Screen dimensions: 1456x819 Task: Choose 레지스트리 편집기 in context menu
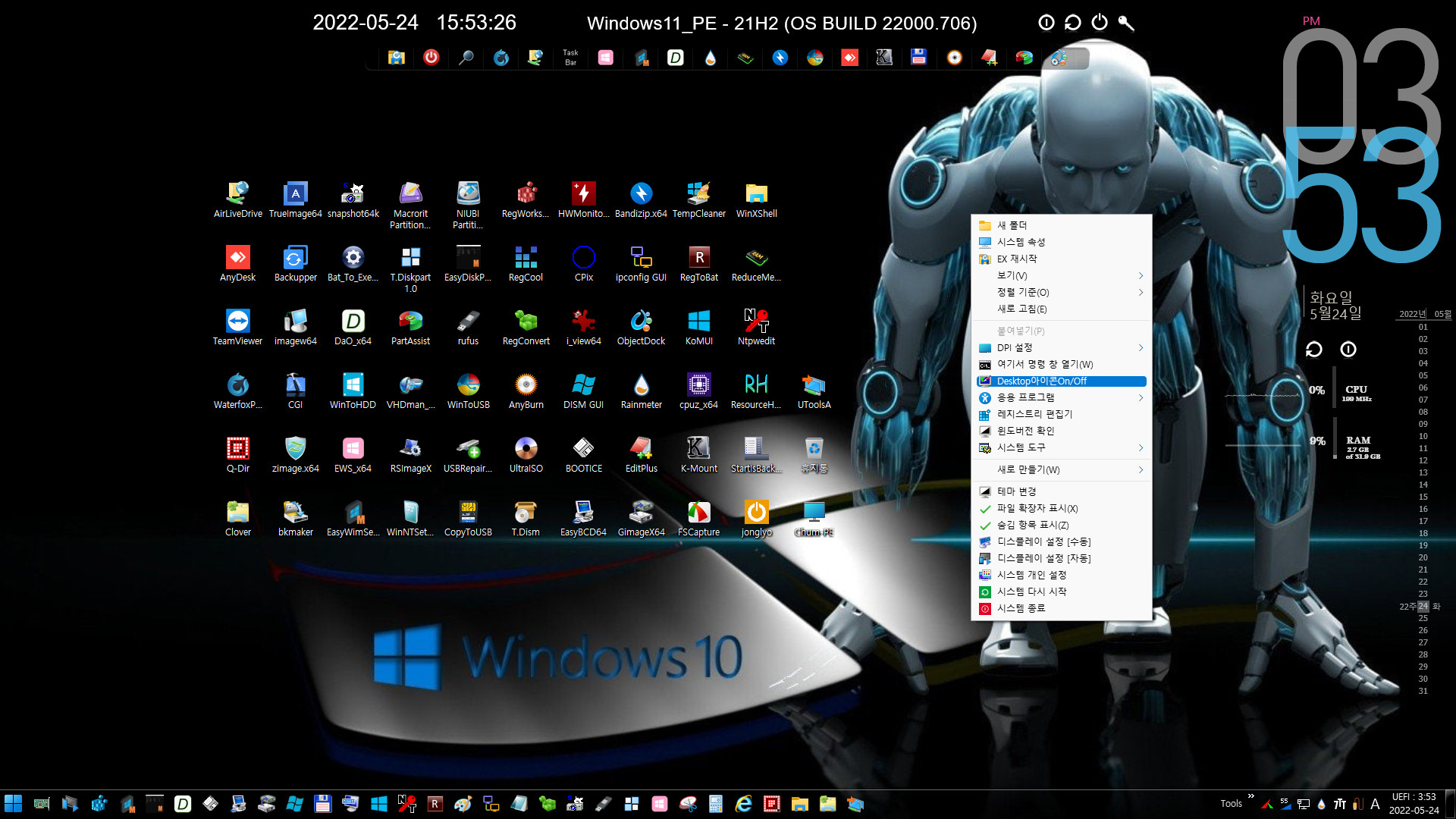1062,414
